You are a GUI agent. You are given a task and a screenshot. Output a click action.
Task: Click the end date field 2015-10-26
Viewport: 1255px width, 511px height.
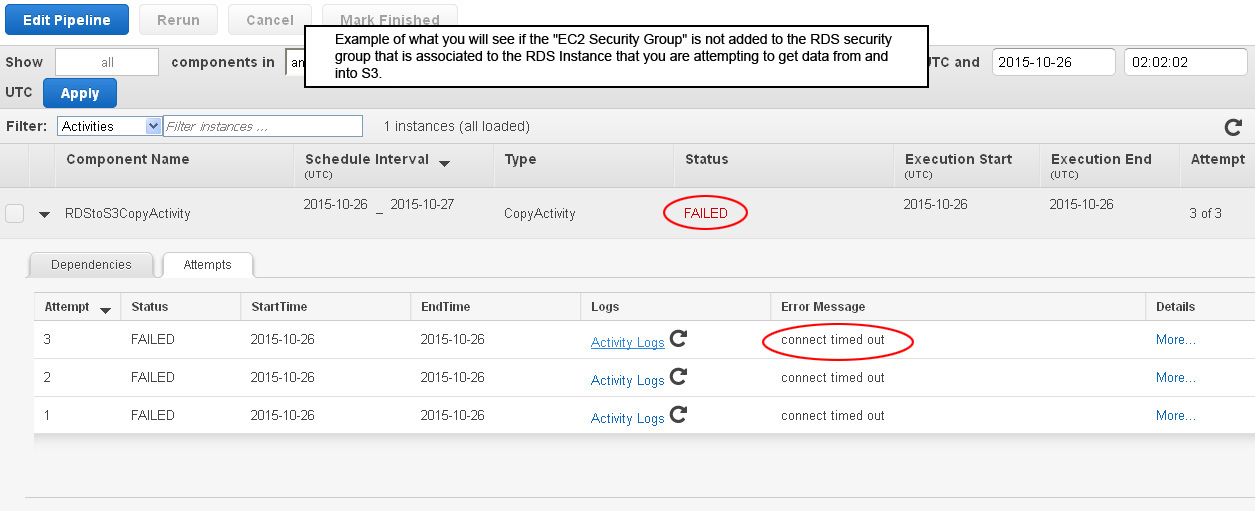pos(1054,62)
